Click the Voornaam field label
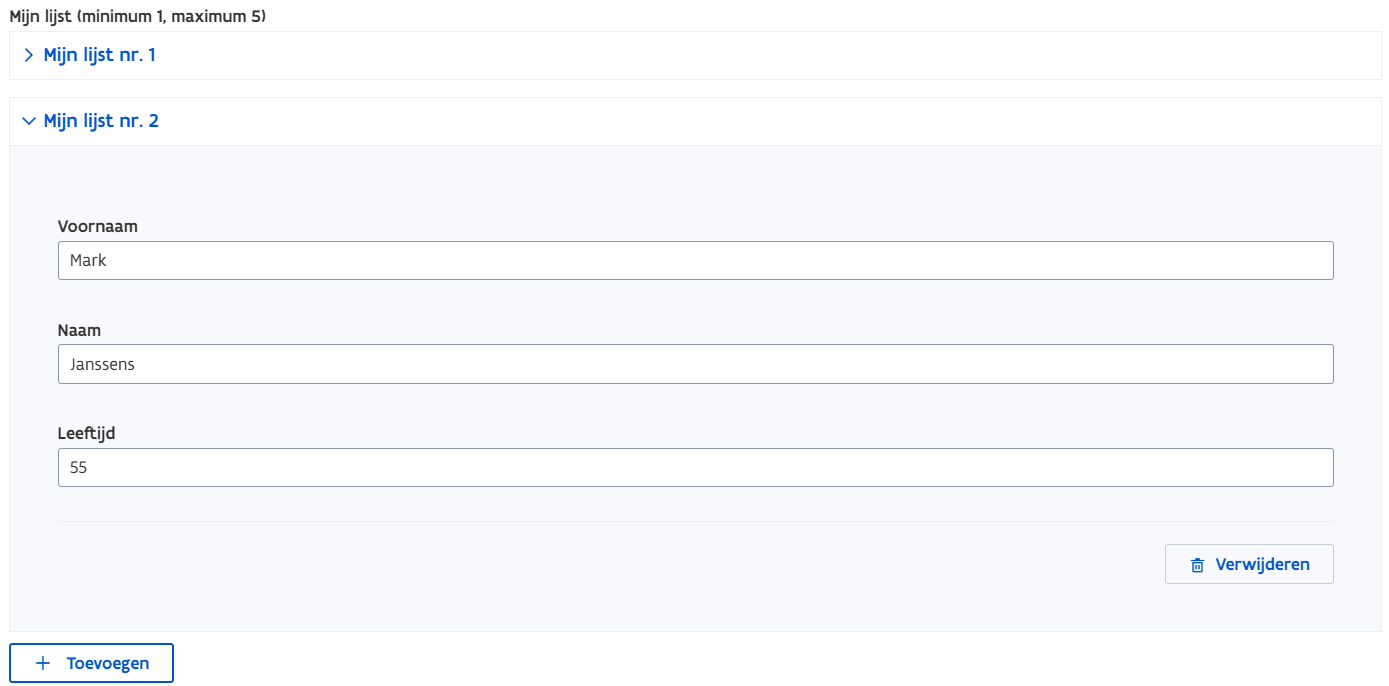1389x686 pixels. (98, 226)
